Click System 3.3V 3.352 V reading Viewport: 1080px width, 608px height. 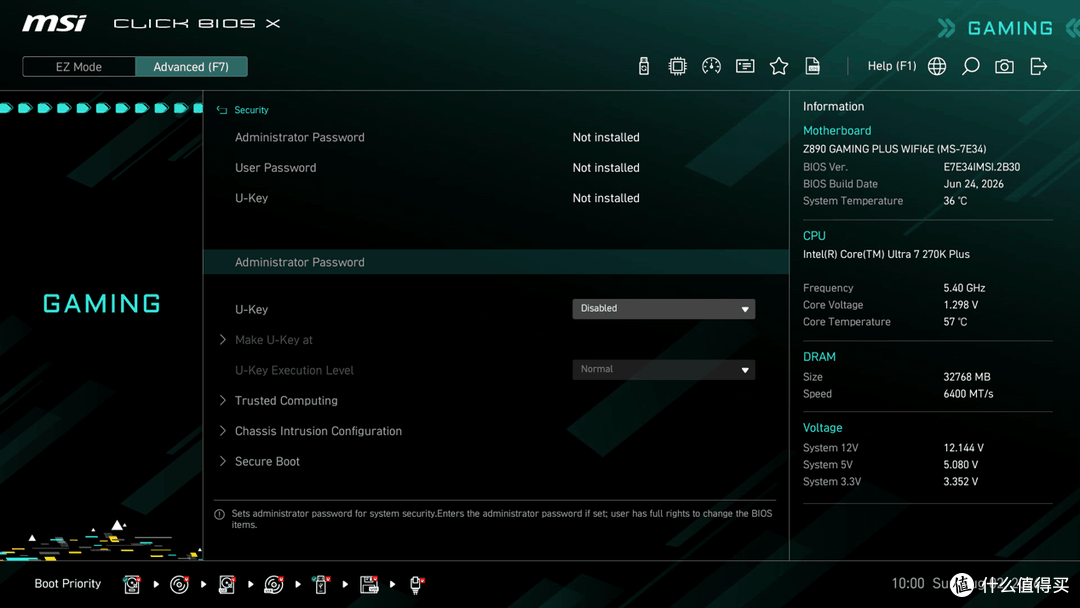point(961,482)
